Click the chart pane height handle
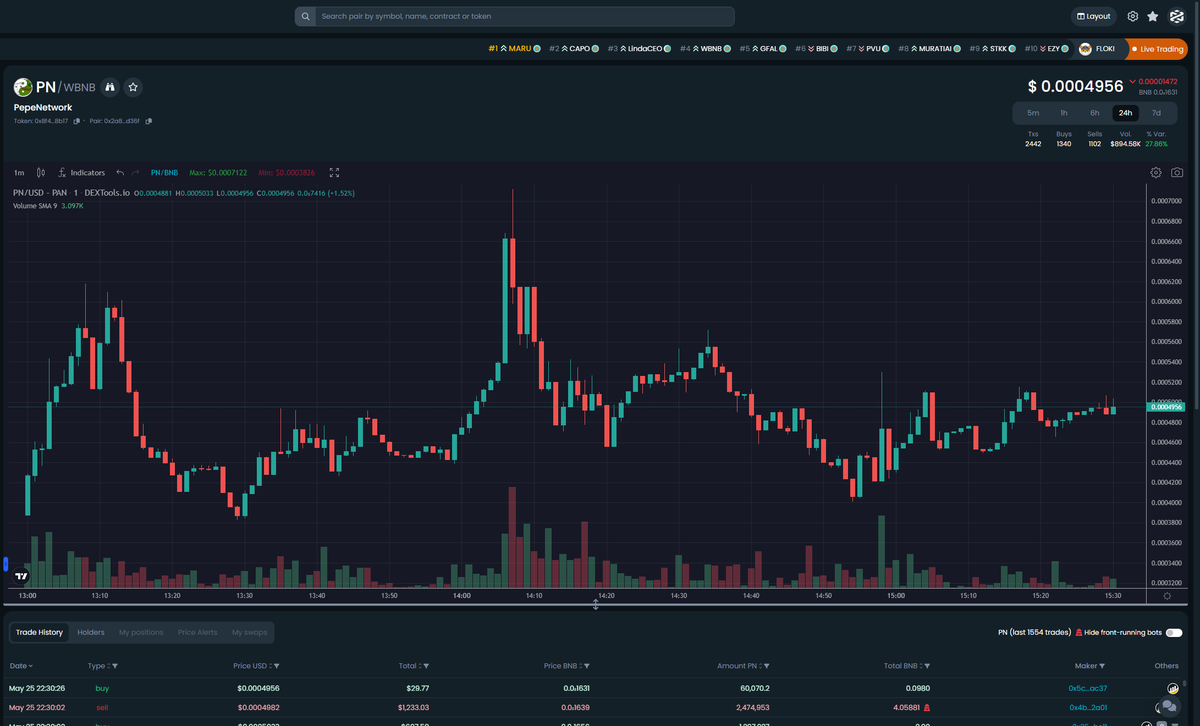1200x726 pixels. coord(596,604)
